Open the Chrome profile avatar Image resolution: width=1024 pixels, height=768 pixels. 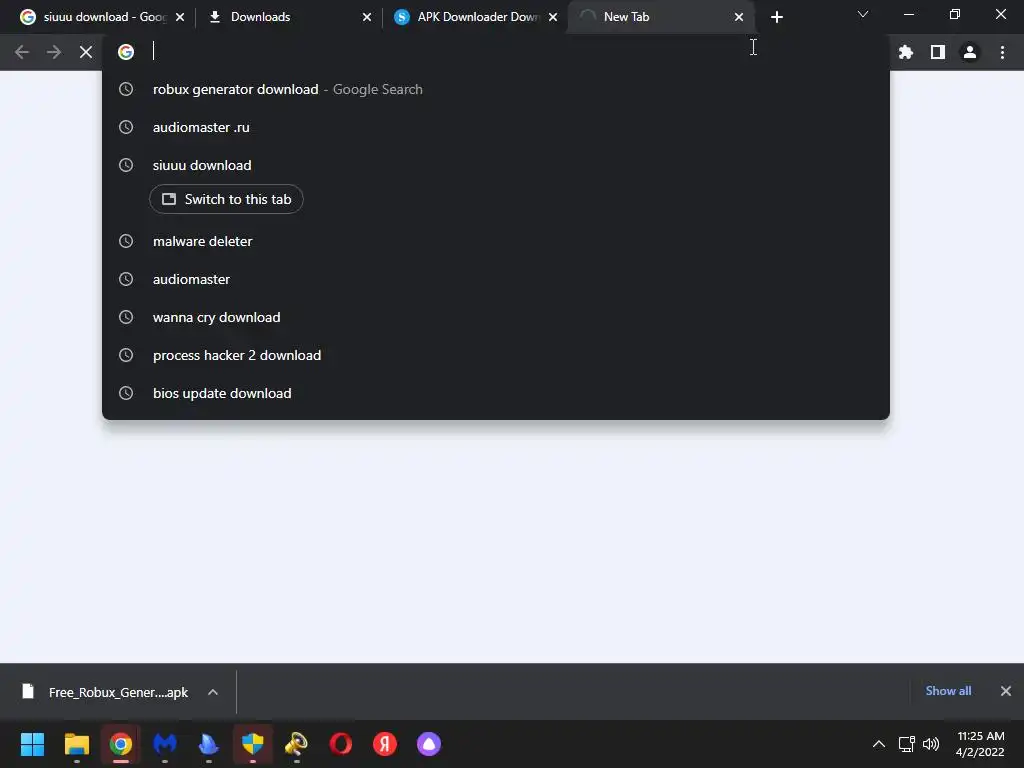[970, 52]
